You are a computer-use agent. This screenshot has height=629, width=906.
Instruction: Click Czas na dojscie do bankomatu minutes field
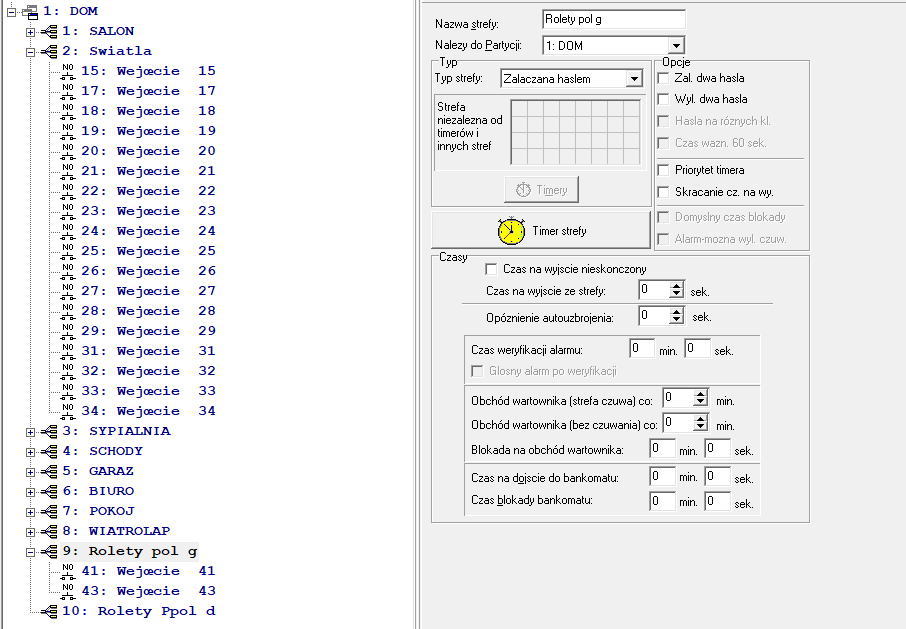click(x=662, y=477)
